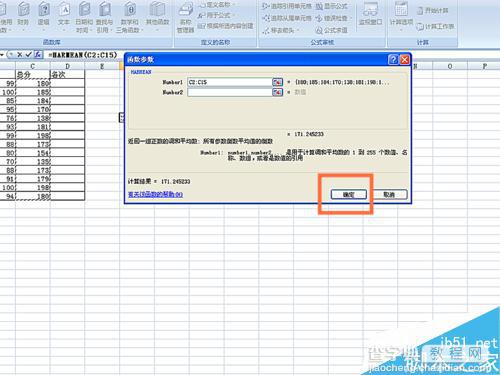Viewport: 500px width, 375px height.
Task: Select column E header
Action: 102,66
